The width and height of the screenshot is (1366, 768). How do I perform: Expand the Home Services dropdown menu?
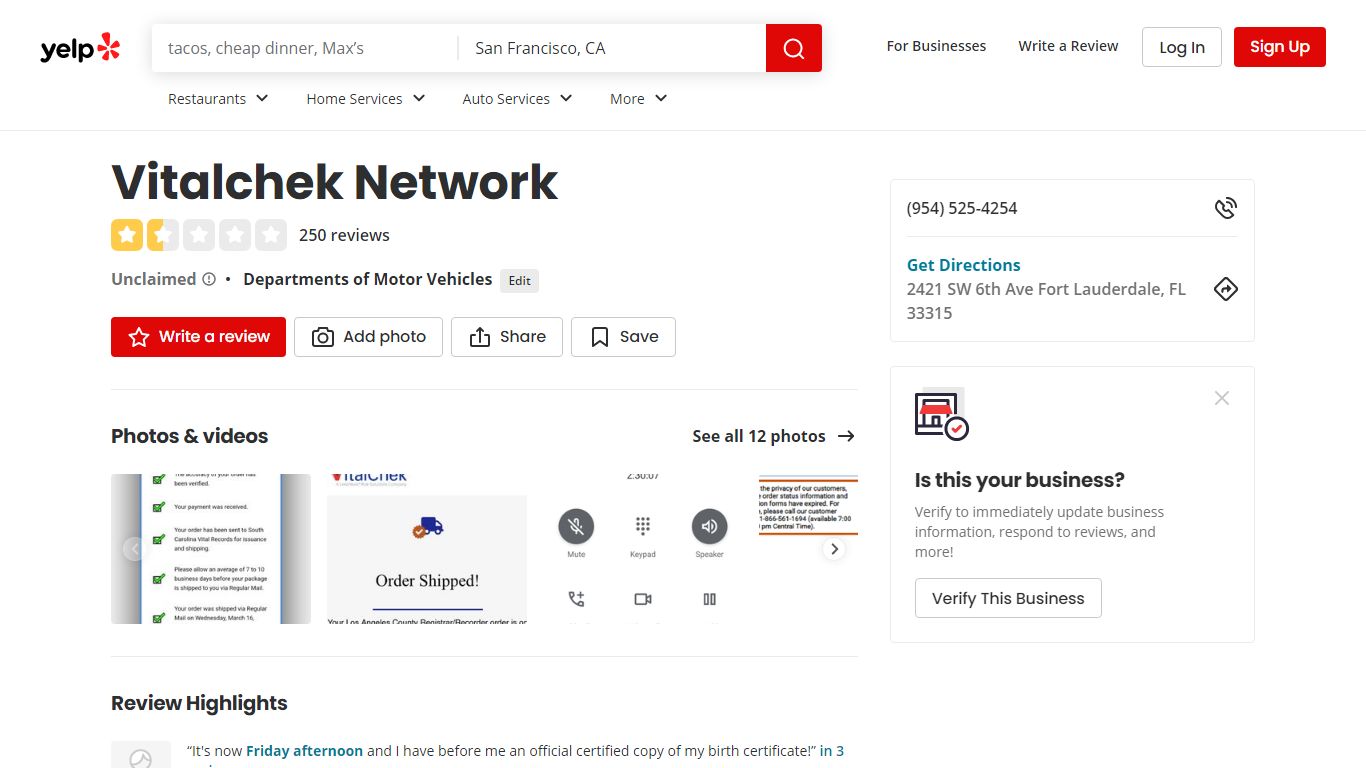point(366,98)
